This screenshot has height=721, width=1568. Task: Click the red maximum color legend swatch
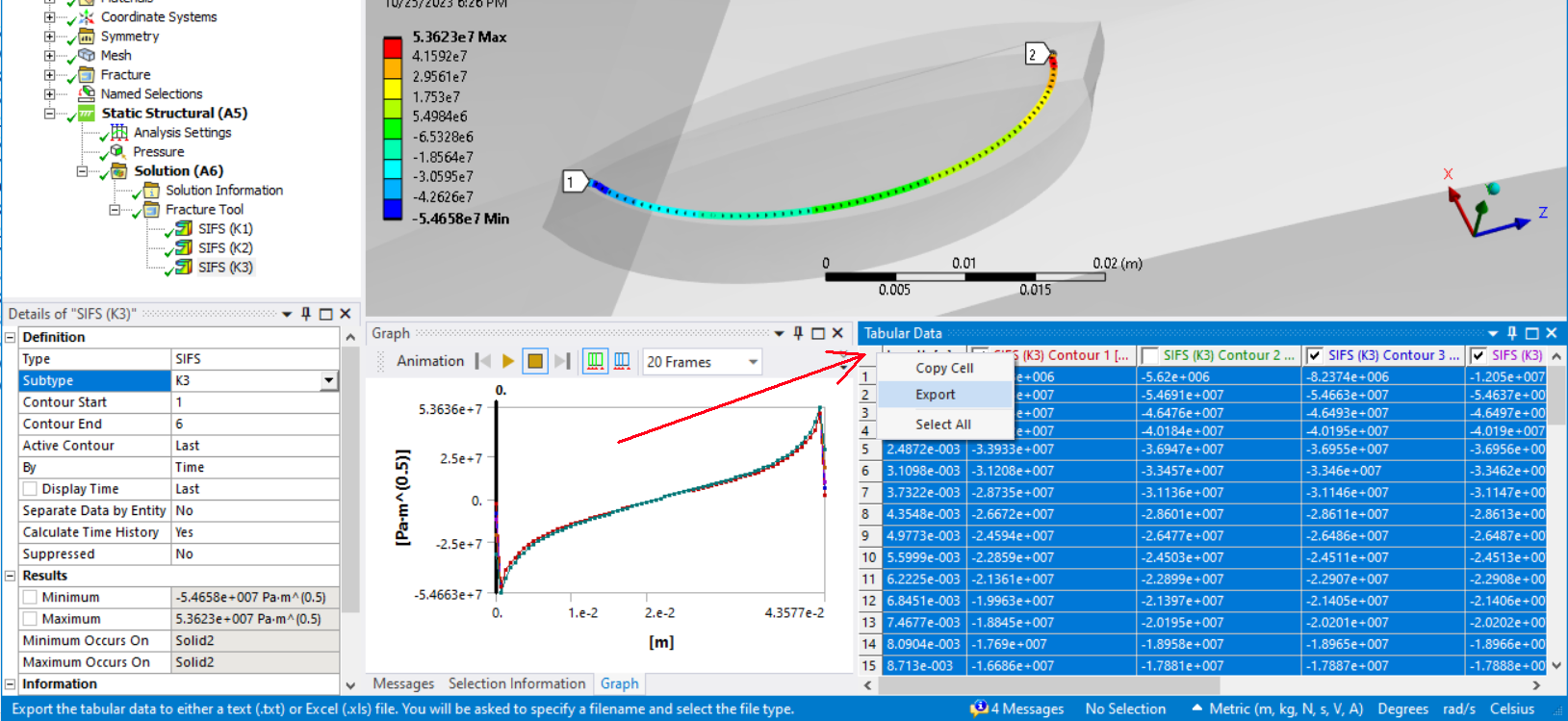coord(392,47)
